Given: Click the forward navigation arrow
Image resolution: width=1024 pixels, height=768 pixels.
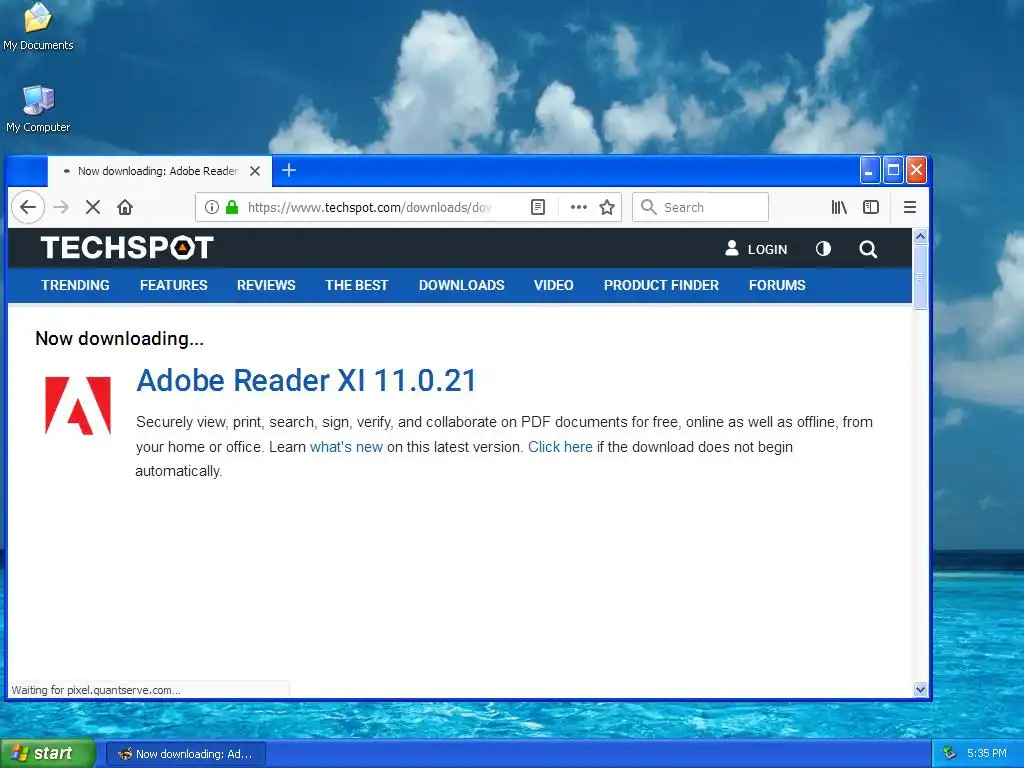Looking at the screenshot, I should coord(61,207).
